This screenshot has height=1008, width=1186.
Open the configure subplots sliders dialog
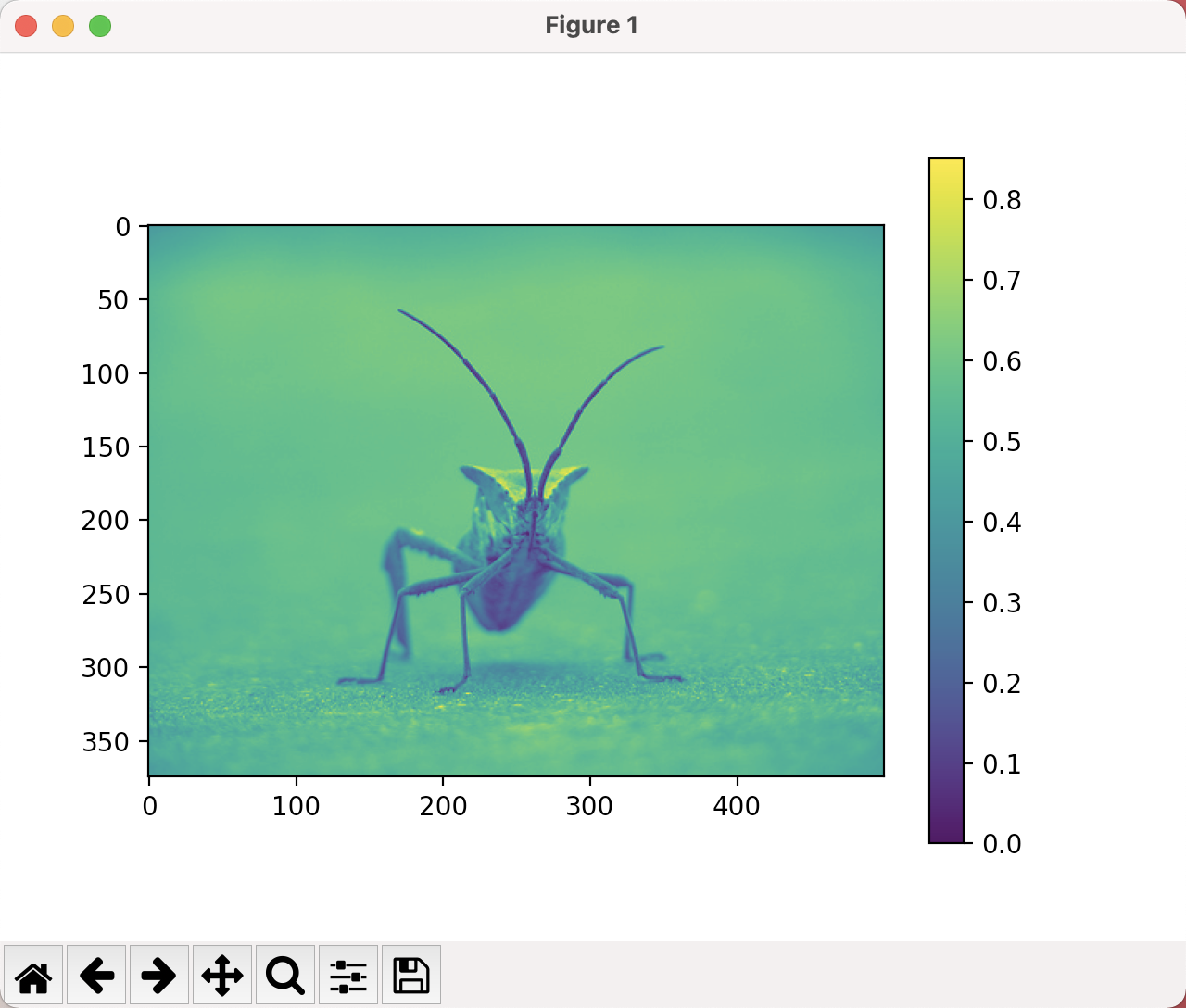click(348, 975)
